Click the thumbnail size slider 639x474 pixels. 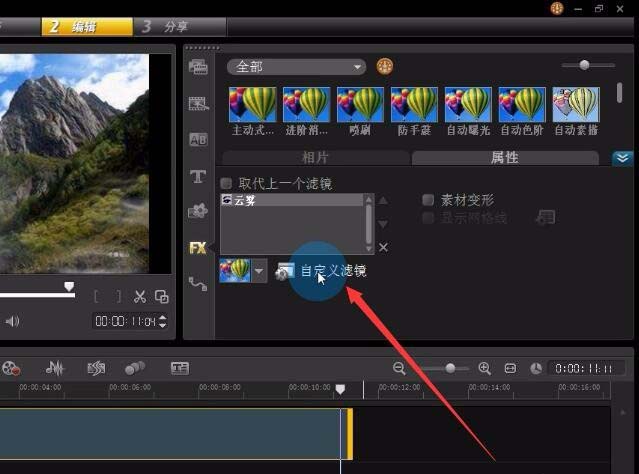pyautogui.click(x=585, y=65)
